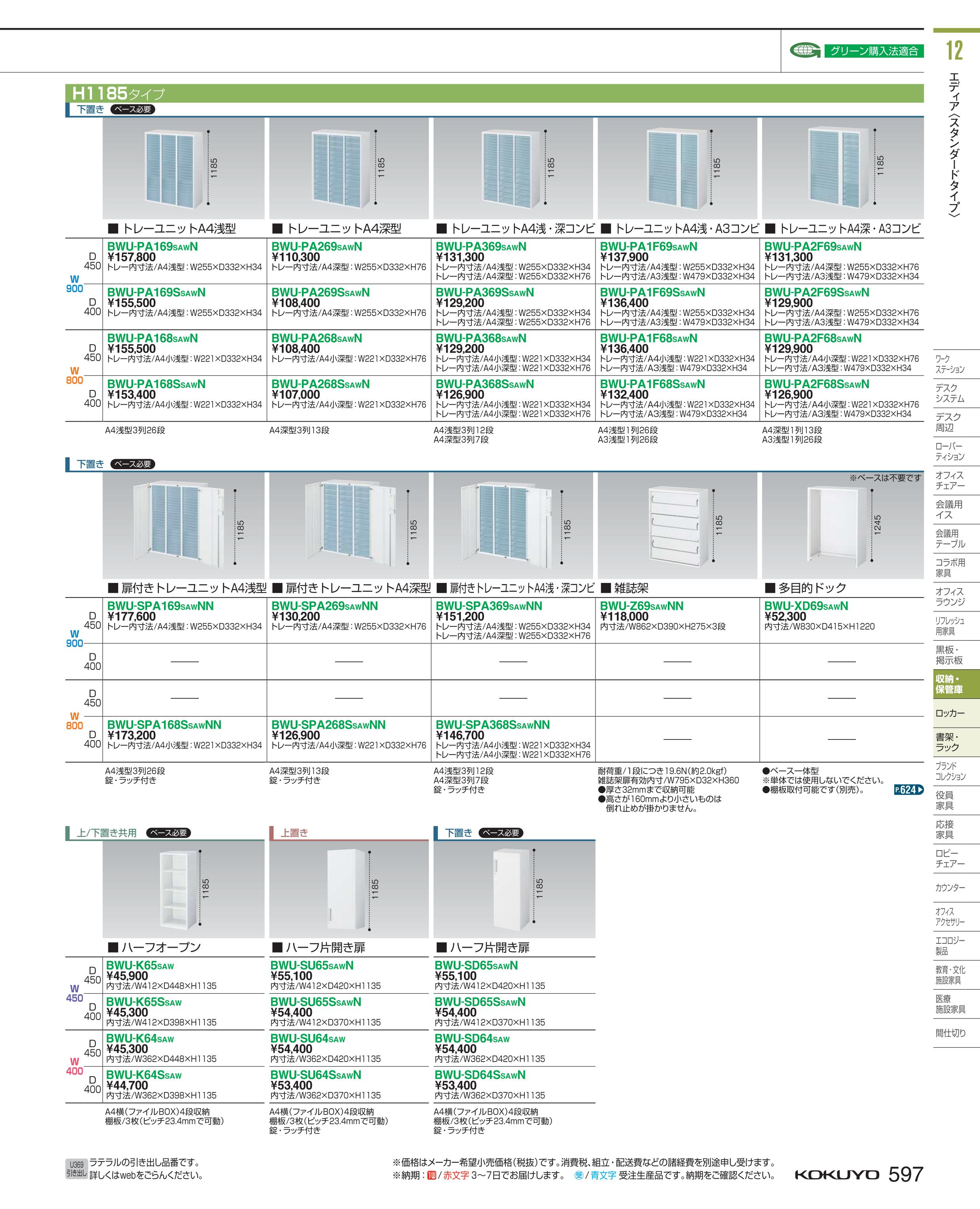The width and height of the screenshot is (980, 1209).
Task: Select model code BWU-Z69SAWNN
Action: click(642, 606)
